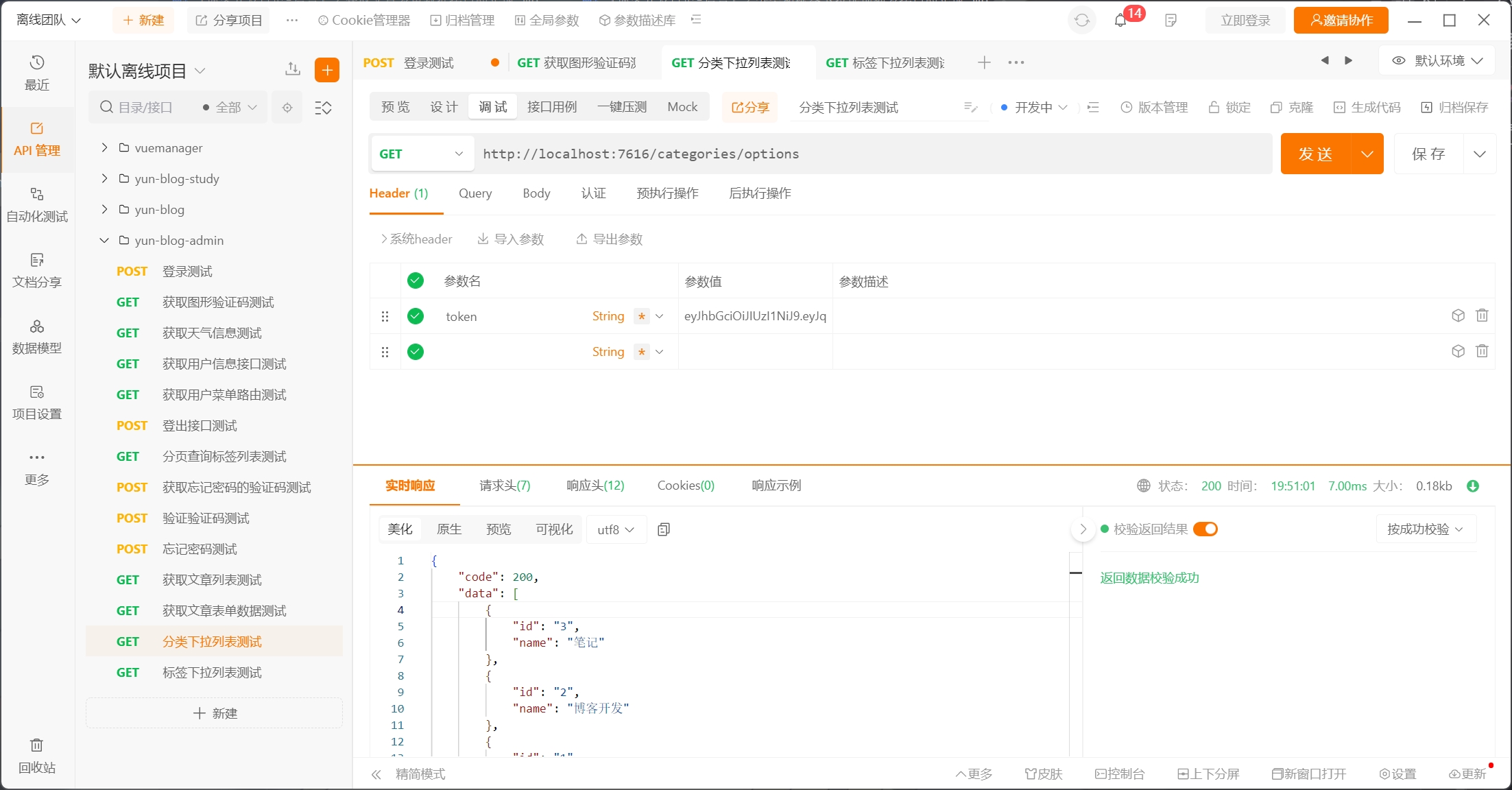The width and height of the screenshot is (1512, 790).
Task: Delete the token header row with trash icon
Action: pos(1482,315)
